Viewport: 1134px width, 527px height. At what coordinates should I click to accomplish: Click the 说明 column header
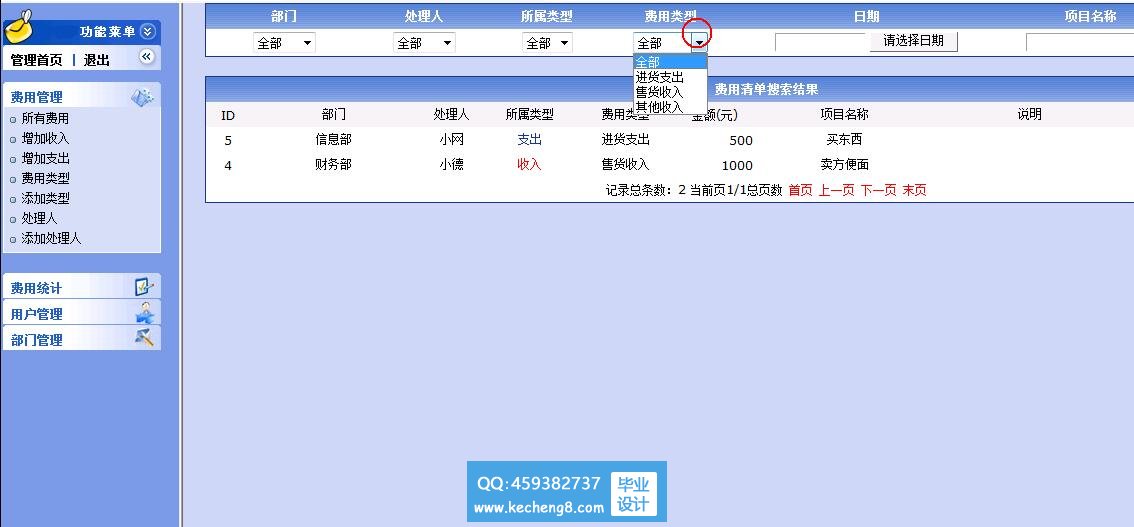click(1029, 114)
